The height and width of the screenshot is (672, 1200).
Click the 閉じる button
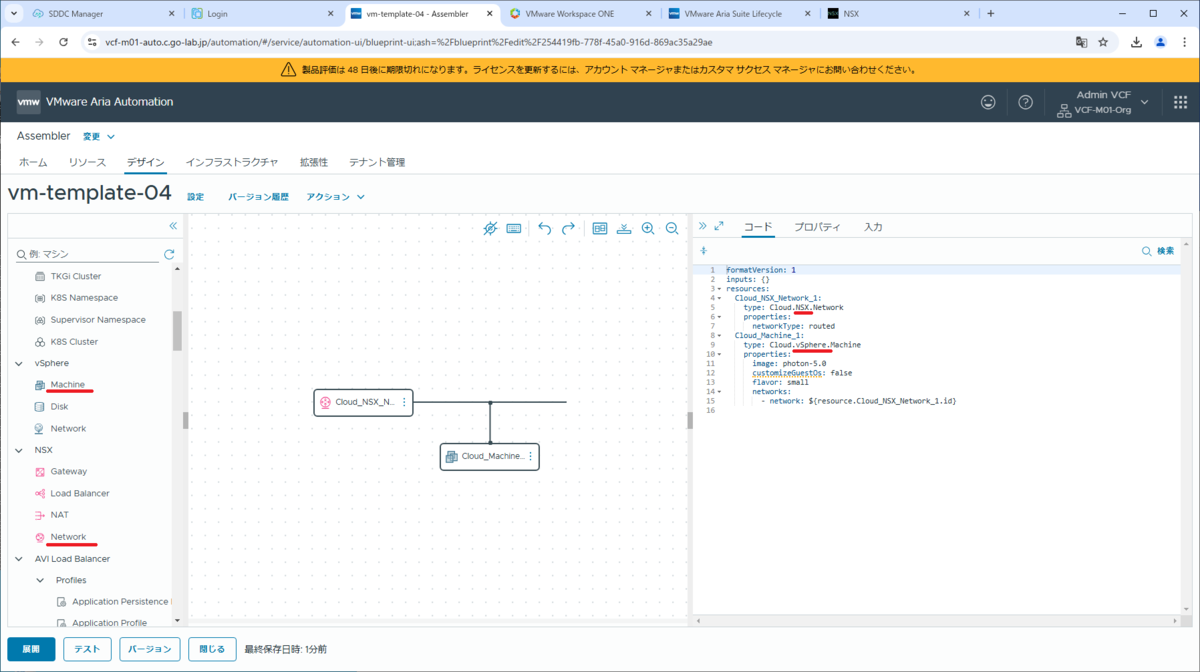pos(212,649)
